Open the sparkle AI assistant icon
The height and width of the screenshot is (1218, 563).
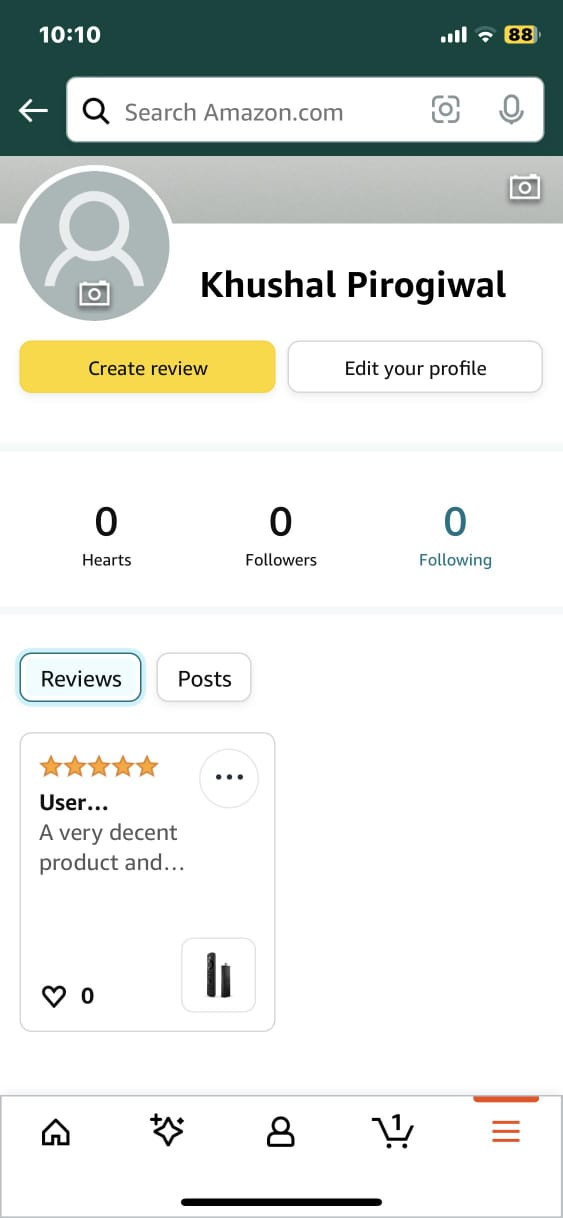pos(167,1130)
